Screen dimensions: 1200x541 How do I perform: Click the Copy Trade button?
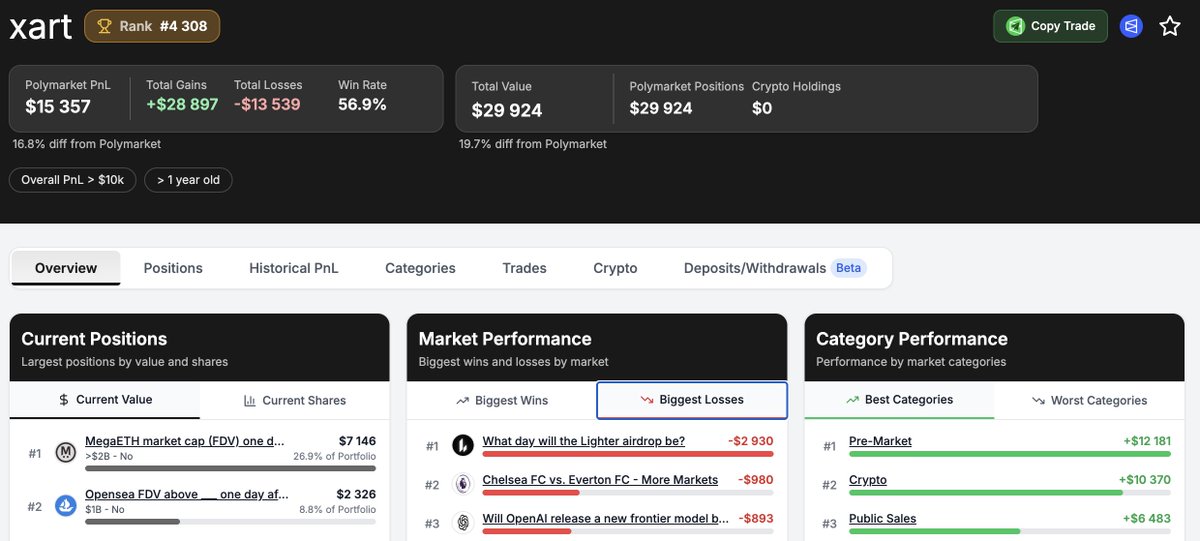tap(1050, 26)
